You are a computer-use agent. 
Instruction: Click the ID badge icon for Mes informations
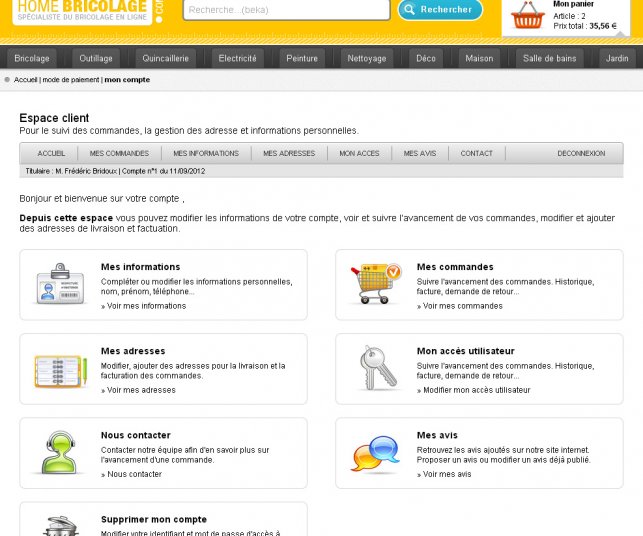coord(60,284)
